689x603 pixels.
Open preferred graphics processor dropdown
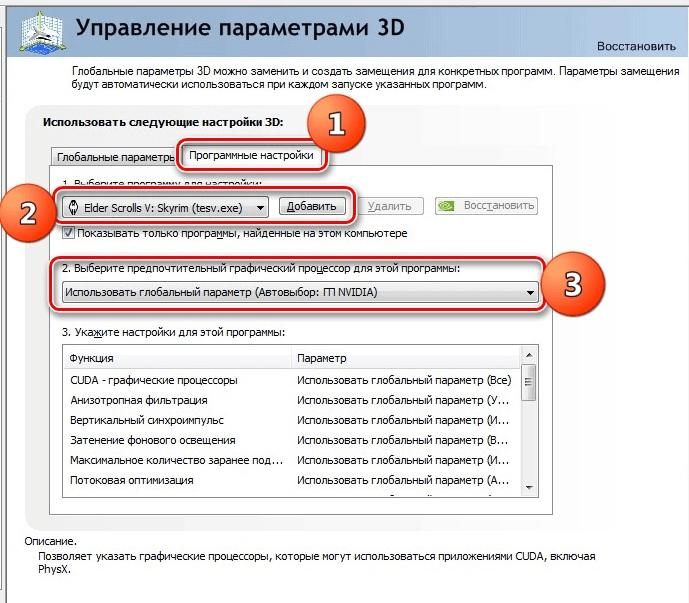tap(300, 292)
